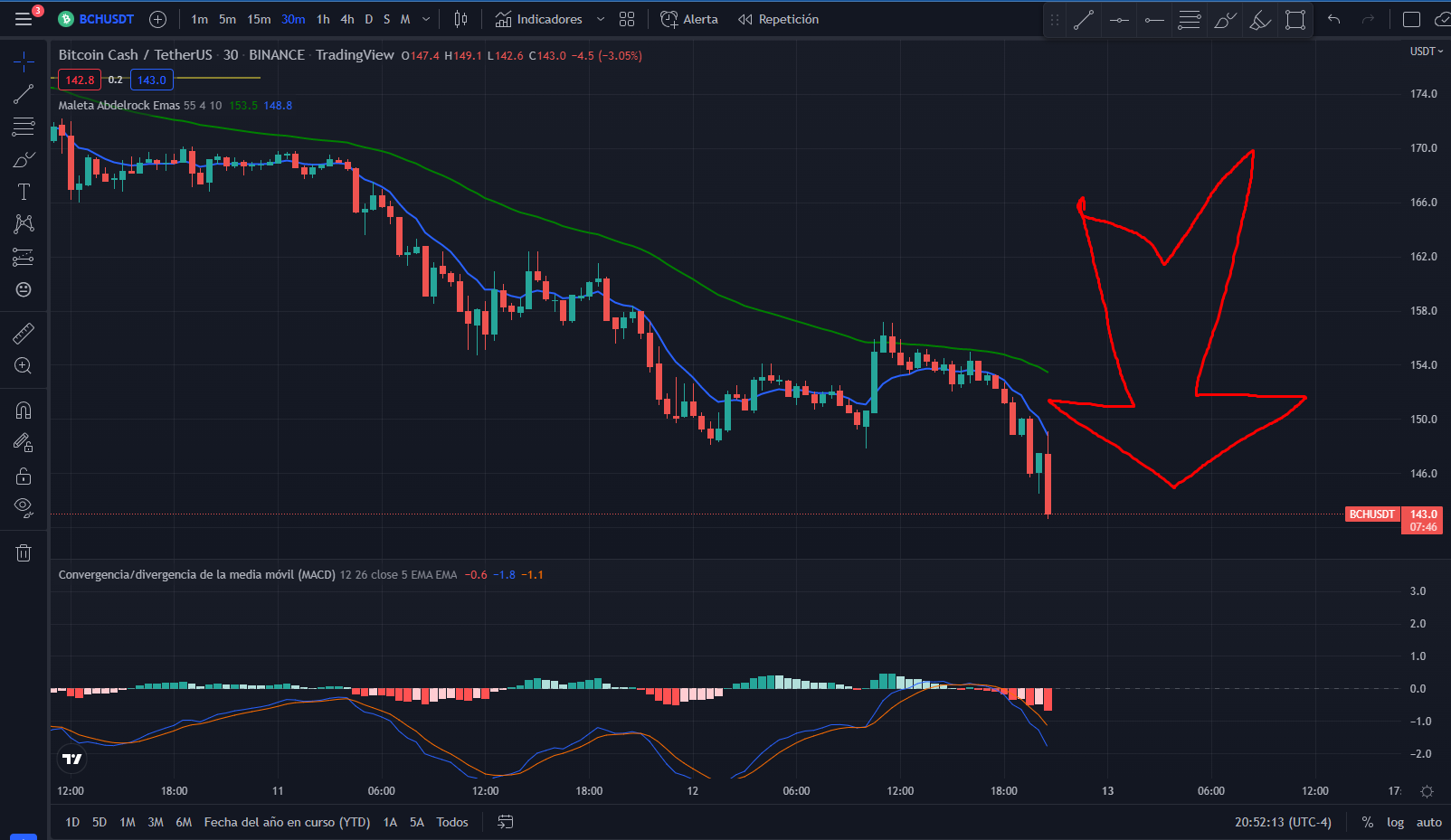Image resolution: width=1451 pixels, height=840 pixels.
Task: Set date range to 1D
Action: 72,822
